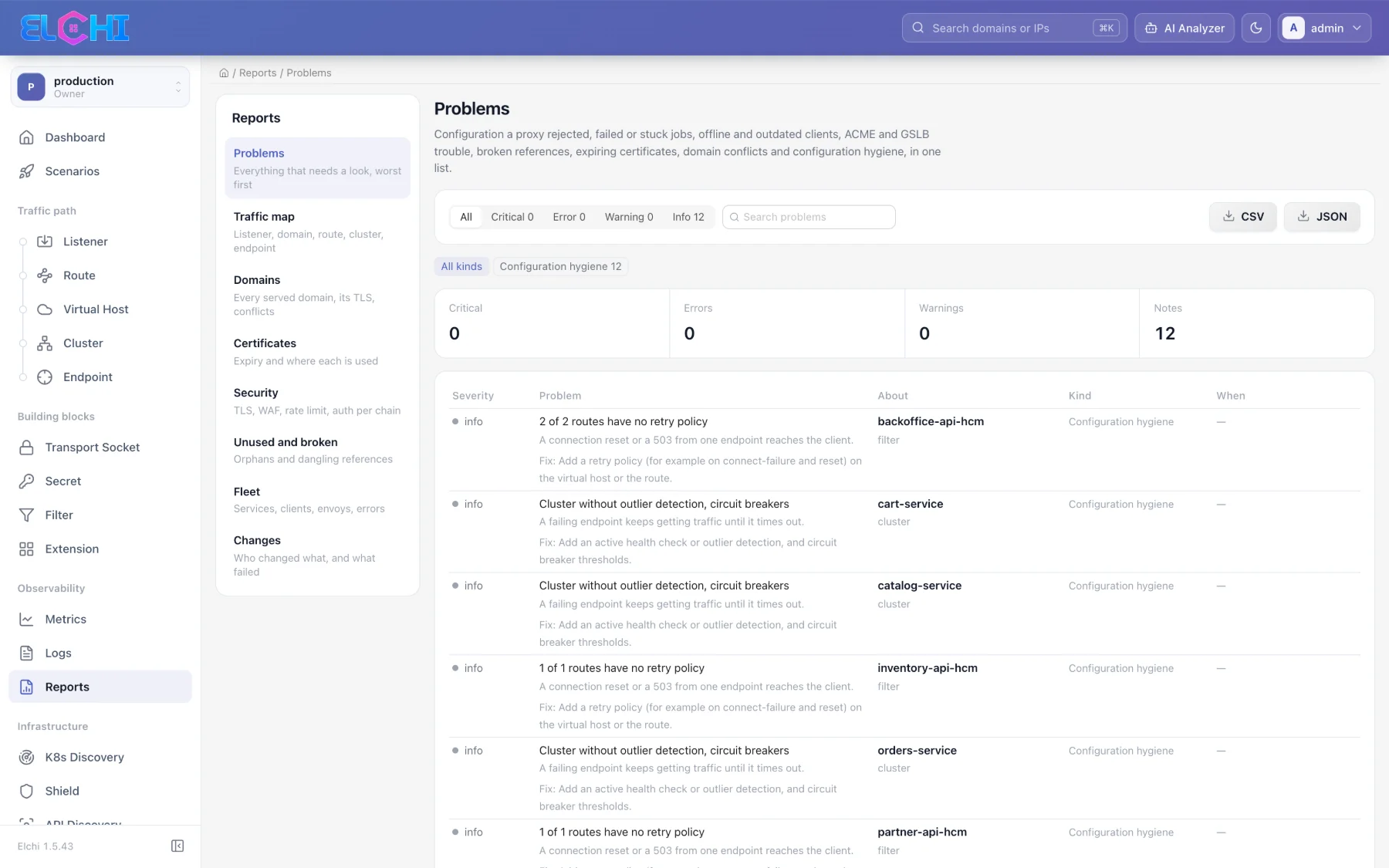Viewport: 1389px width, 868px height.
Task: Select the Route icon in sidebar
Action: [x=45, y=275]
